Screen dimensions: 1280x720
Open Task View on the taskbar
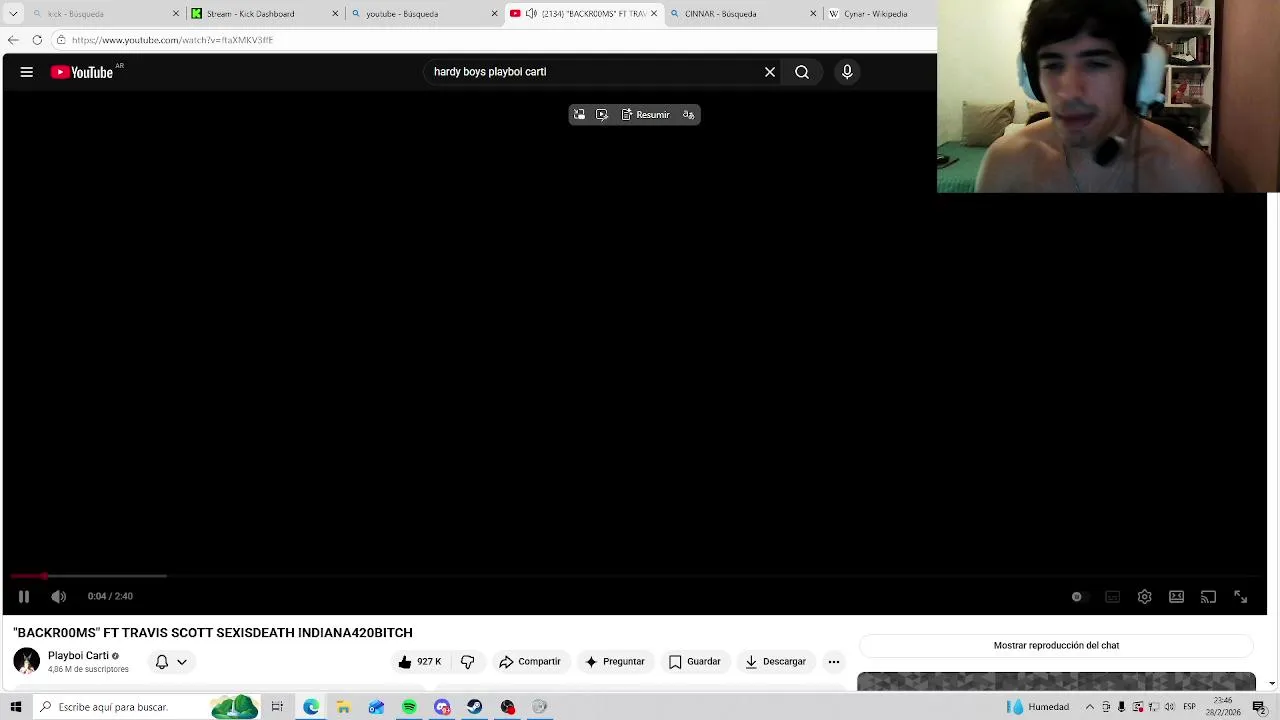pyautogui.click(x=277, y=707)
